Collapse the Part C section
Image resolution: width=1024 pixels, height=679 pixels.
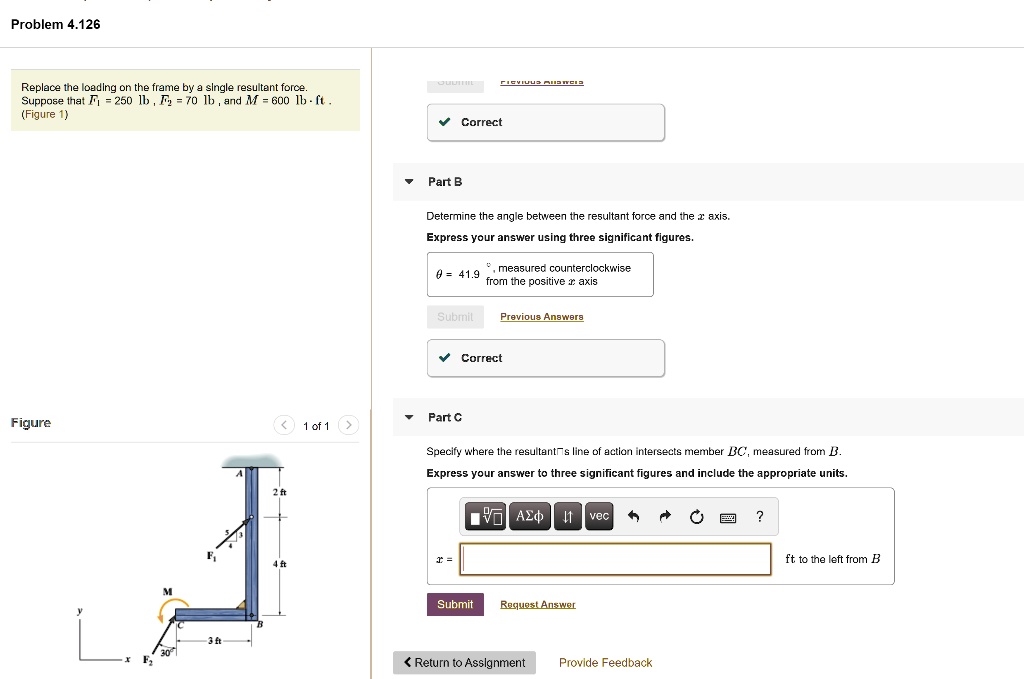[409, 417]
